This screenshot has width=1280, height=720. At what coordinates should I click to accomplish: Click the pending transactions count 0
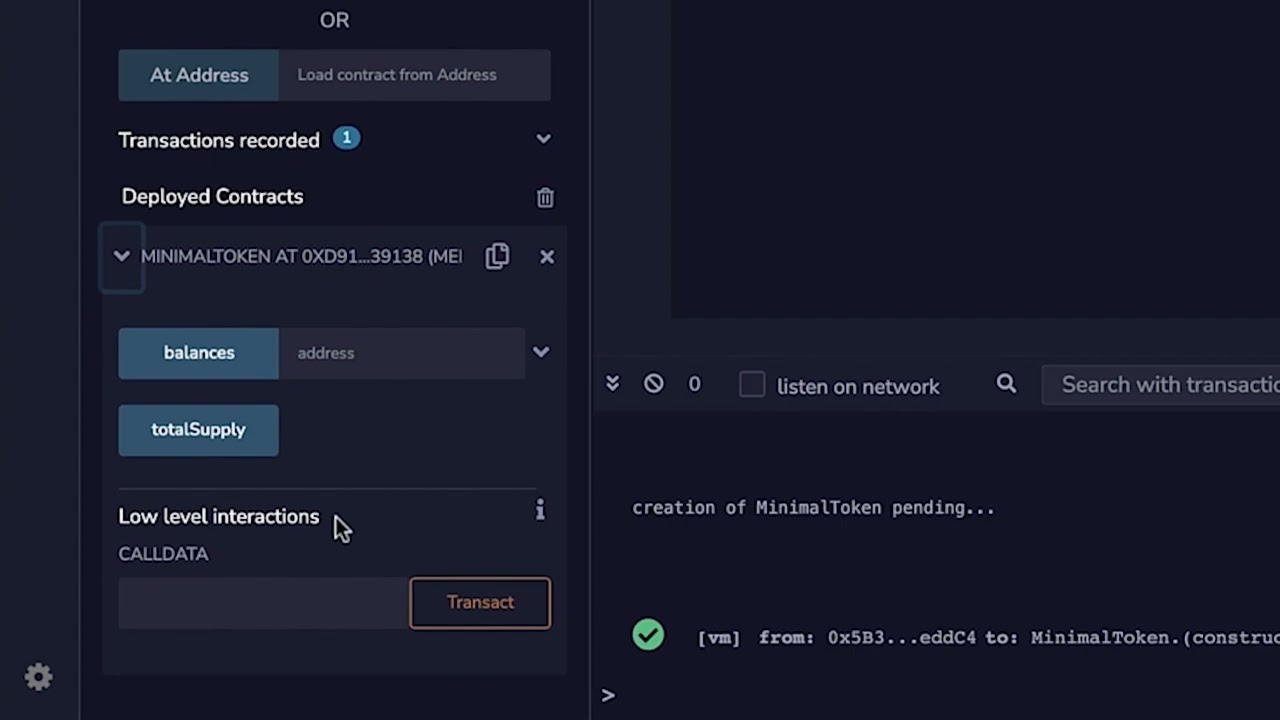694,385
